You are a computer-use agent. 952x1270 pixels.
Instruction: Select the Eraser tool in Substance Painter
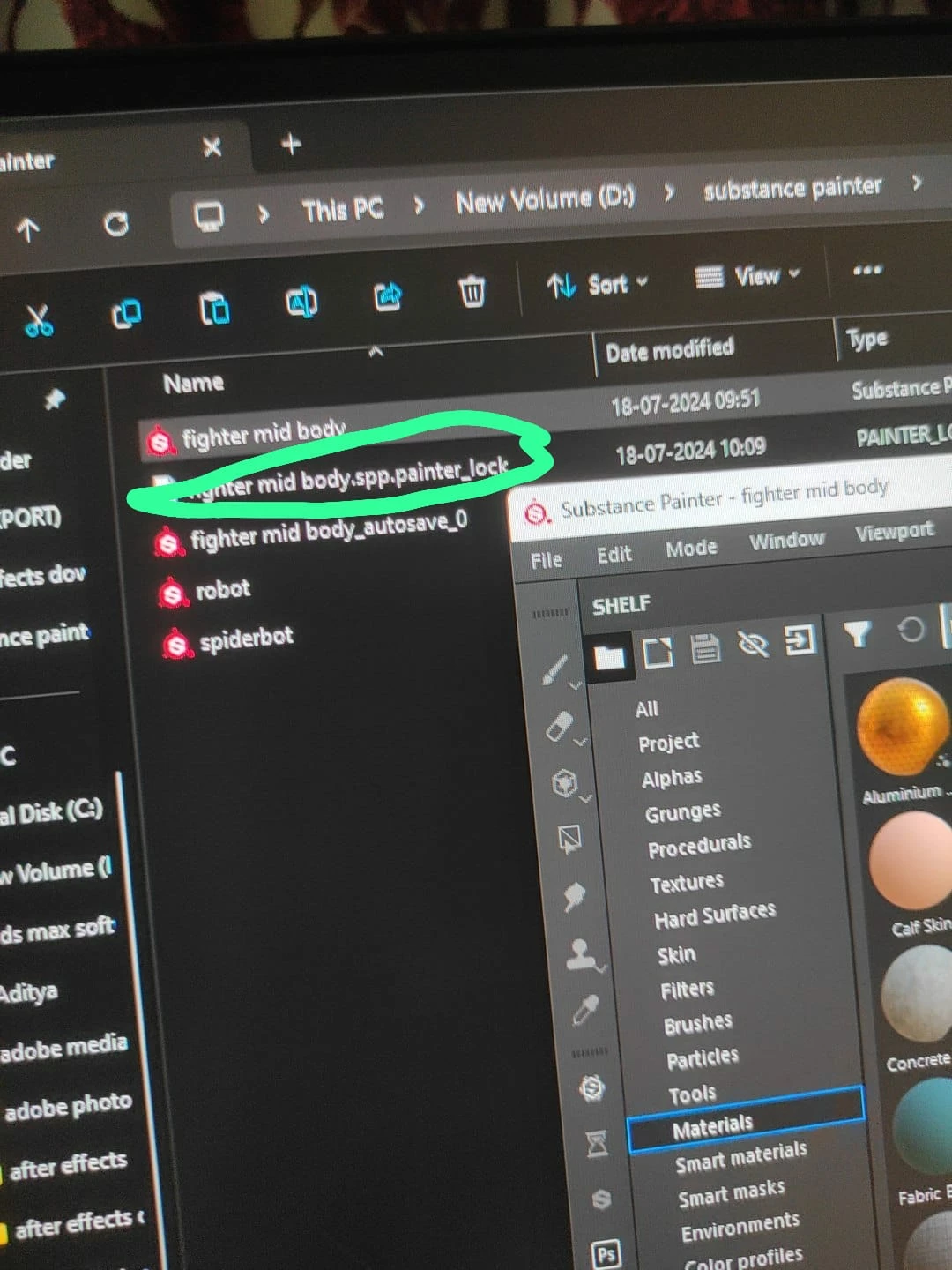[x=561, y=727]
